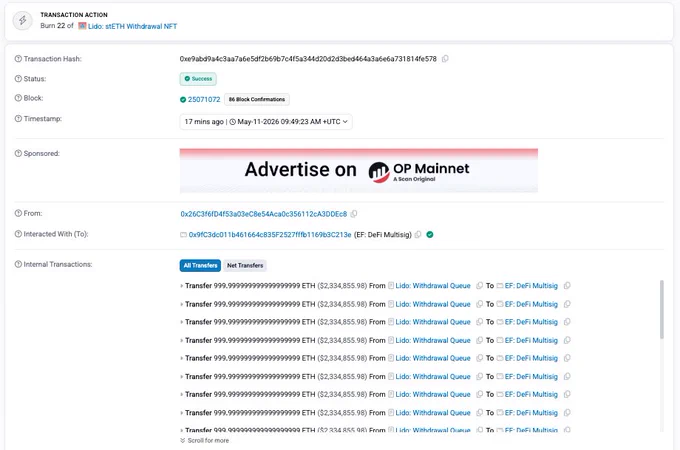The height and width of the screenshot is (450, 680).
Task: Click the help icon beside Block
Action: (18, 98)
